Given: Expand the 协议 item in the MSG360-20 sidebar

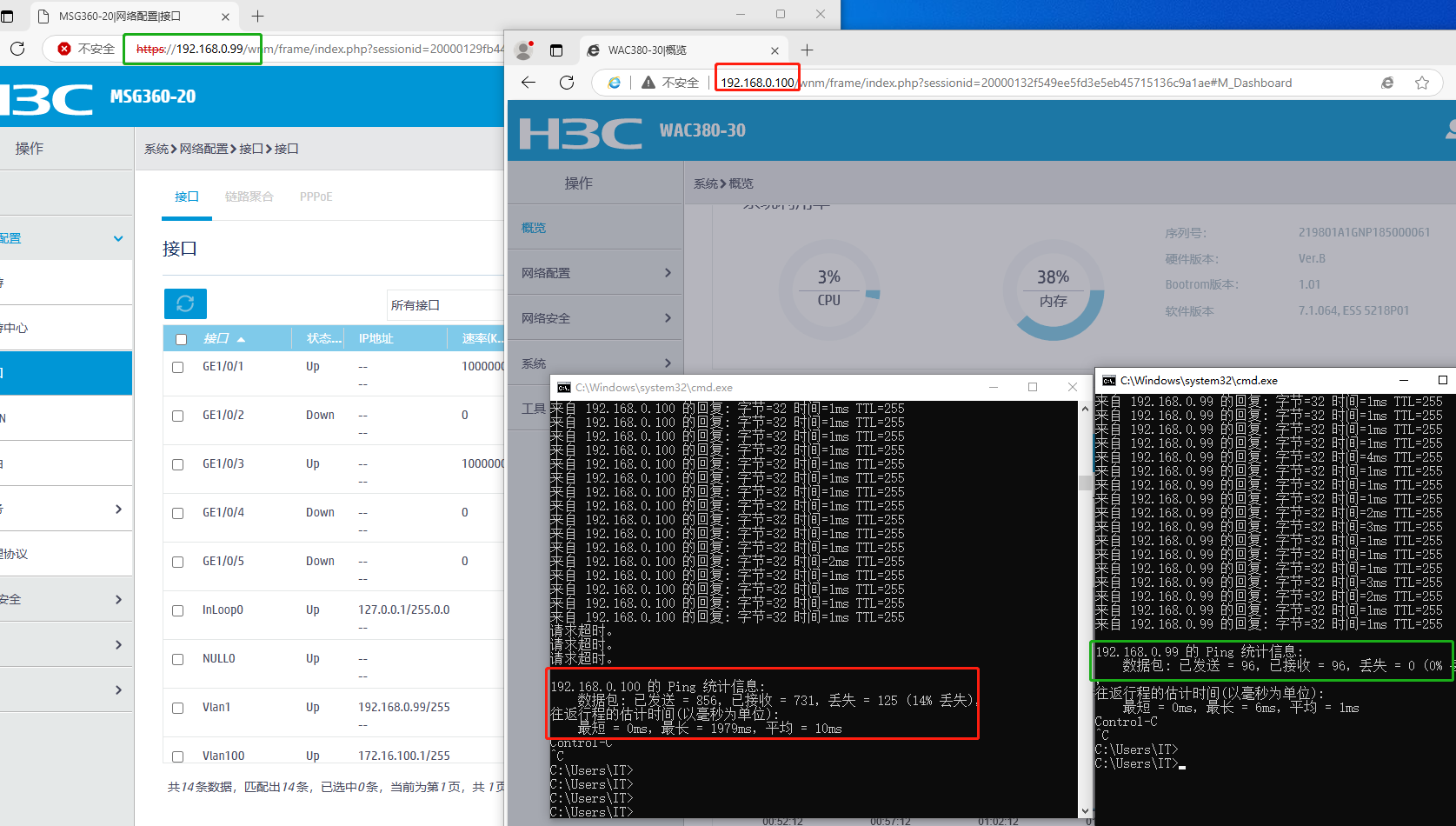Looking at the screenshot, I should pos(66,554).
